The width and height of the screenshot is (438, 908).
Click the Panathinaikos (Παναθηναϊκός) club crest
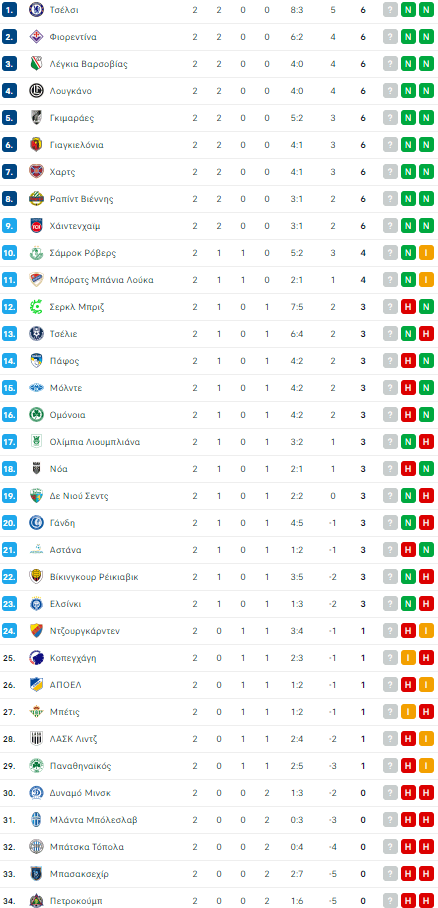[36, 766]
